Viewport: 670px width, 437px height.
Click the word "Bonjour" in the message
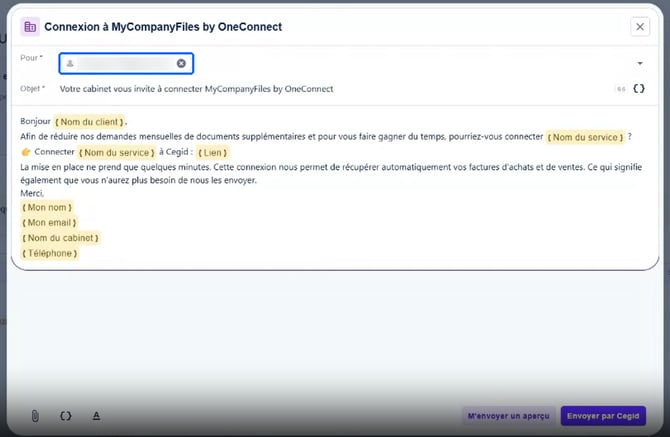click(x=35, y=121)
